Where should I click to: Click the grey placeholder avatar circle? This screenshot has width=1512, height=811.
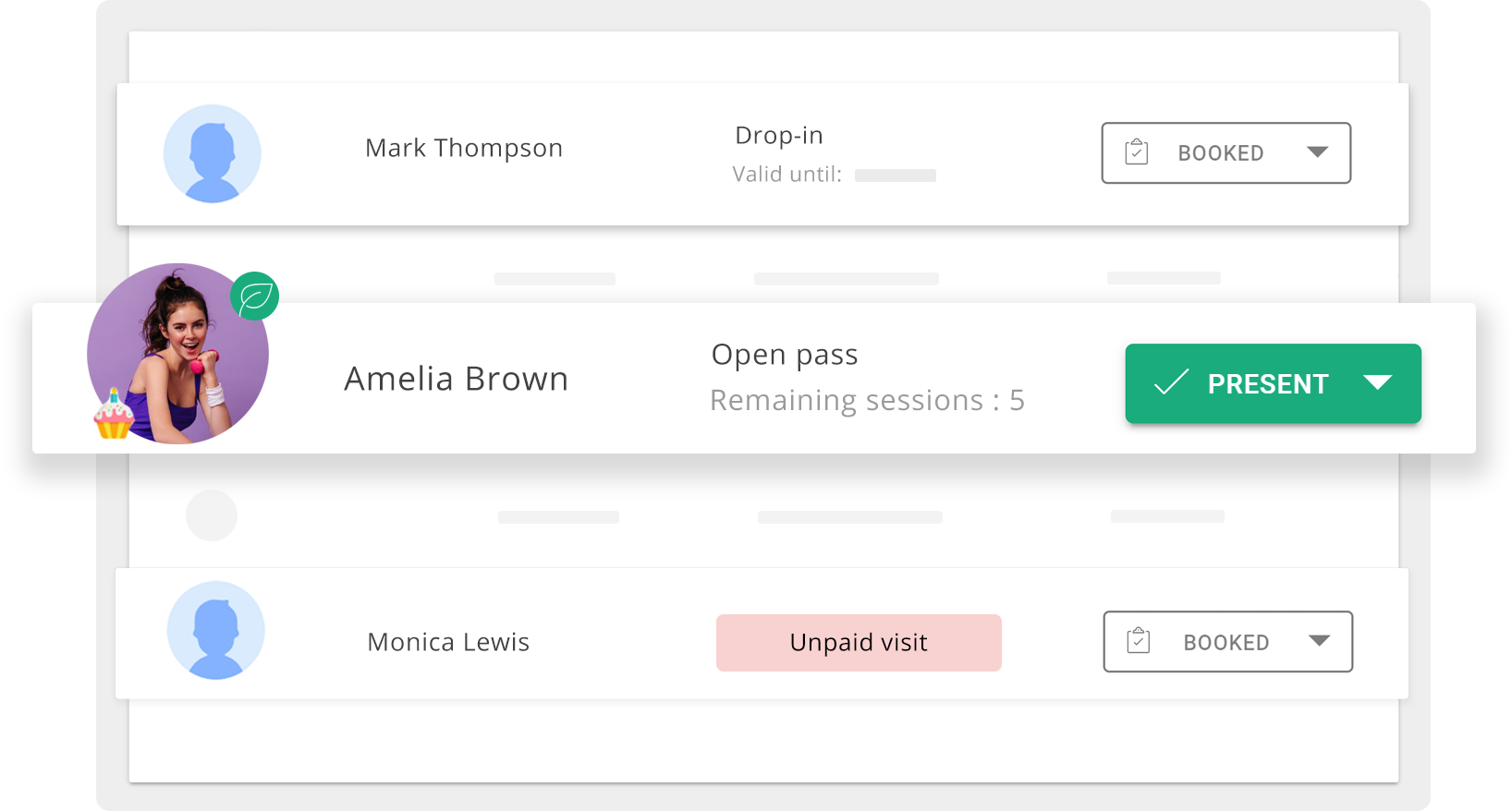(212, 515)
